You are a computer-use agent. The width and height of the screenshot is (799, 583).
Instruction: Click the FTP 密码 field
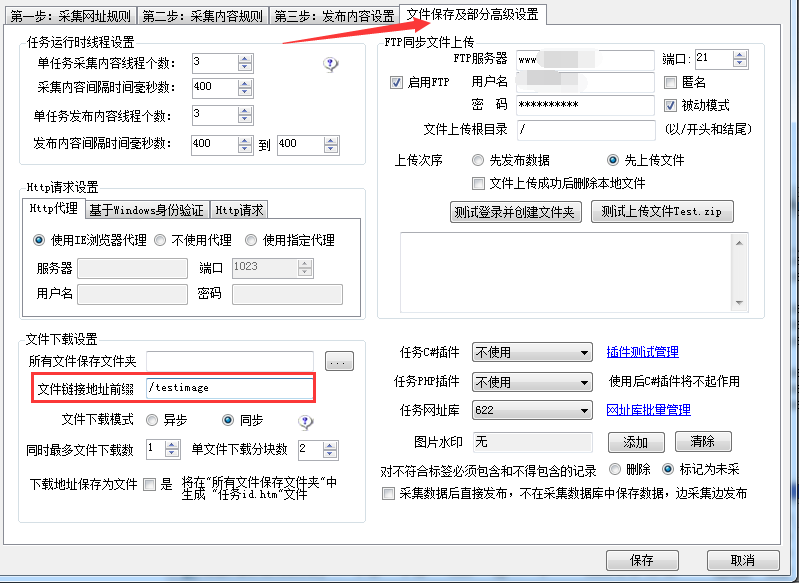click(585, 105)
